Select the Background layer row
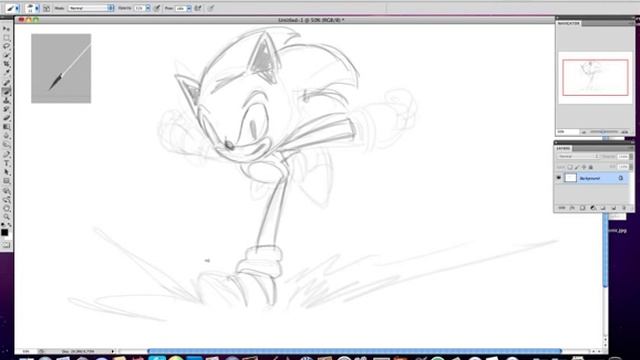Image resolution: width=640 pixels, height=360 pixels. coord(593,178)
